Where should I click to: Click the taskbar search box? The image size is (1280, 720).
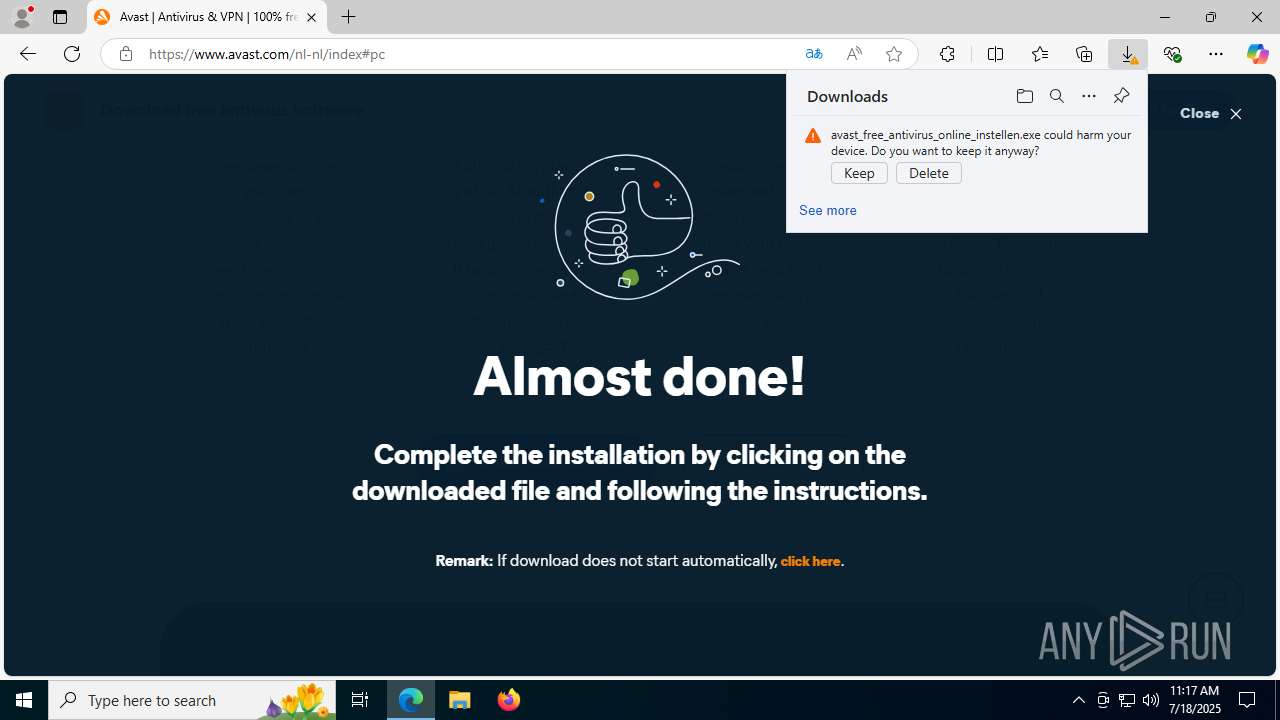192,700
